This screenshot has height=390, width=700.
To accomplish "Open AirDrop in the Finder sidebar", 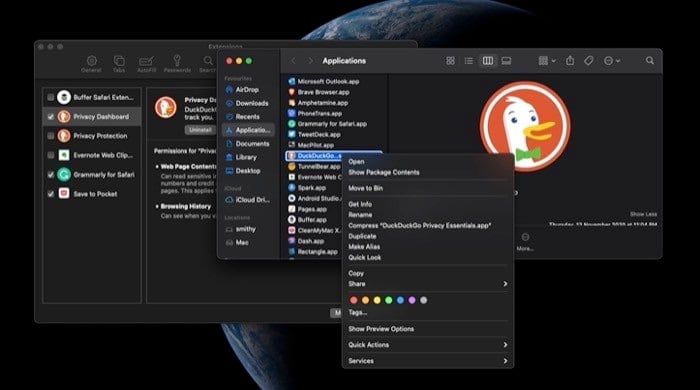I will pos(247,90).
